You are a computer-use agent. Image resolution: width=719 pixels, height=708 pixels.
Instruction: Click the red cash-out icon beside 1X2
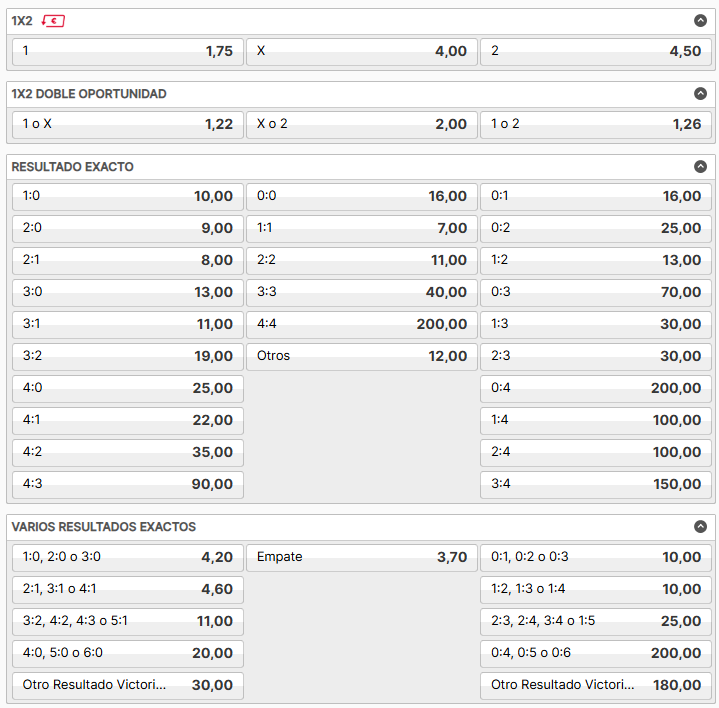pyautogui.click(x=53, y=21)
